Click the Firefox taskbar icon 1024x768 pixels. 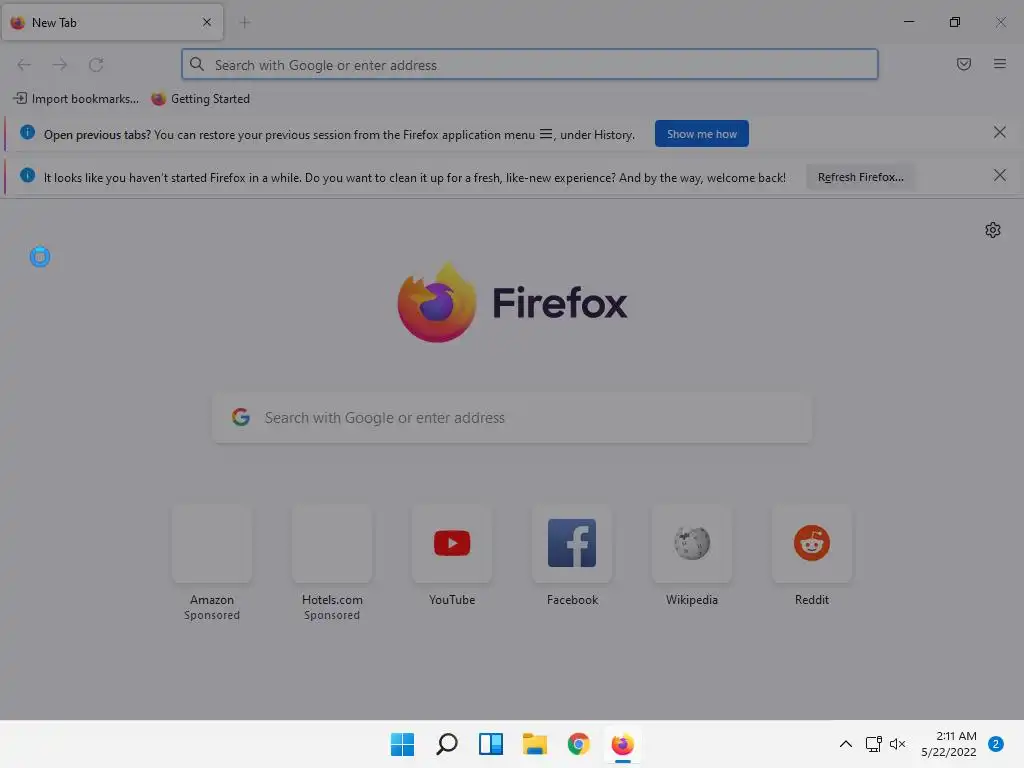pyautogui.click(x=622, y=744)
